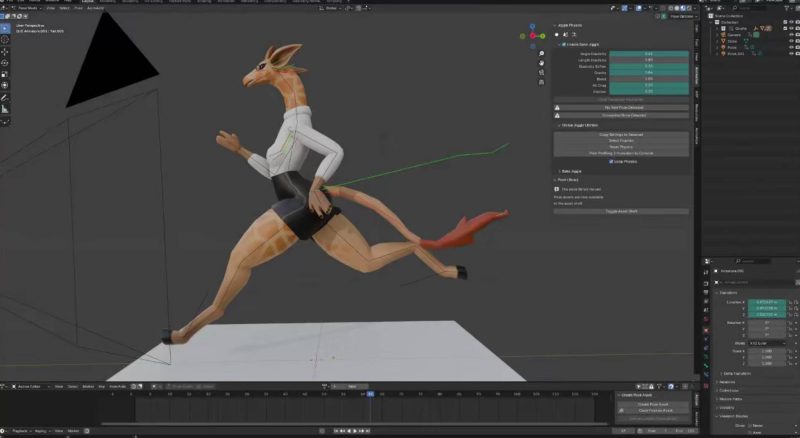This screenshot has height=438, width=800.
Task: Select the Transform tool in toolbar
Action: point(5,85)
